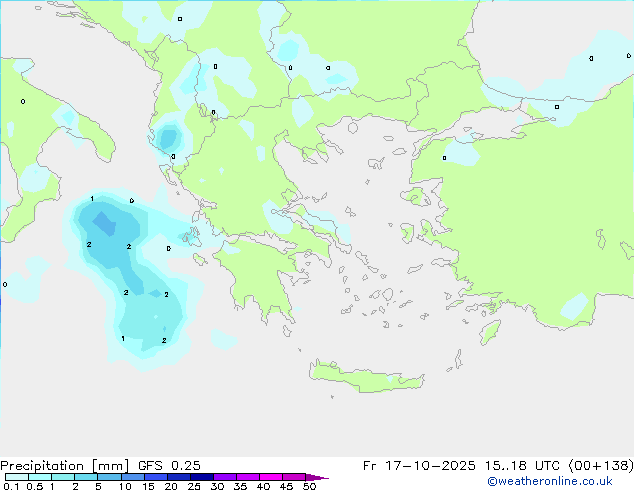Image resolution: width=634 pixels, height=490 pixels.
Task: Open the weatheronline.co.uk copyright link
Action: click(549, 481)
